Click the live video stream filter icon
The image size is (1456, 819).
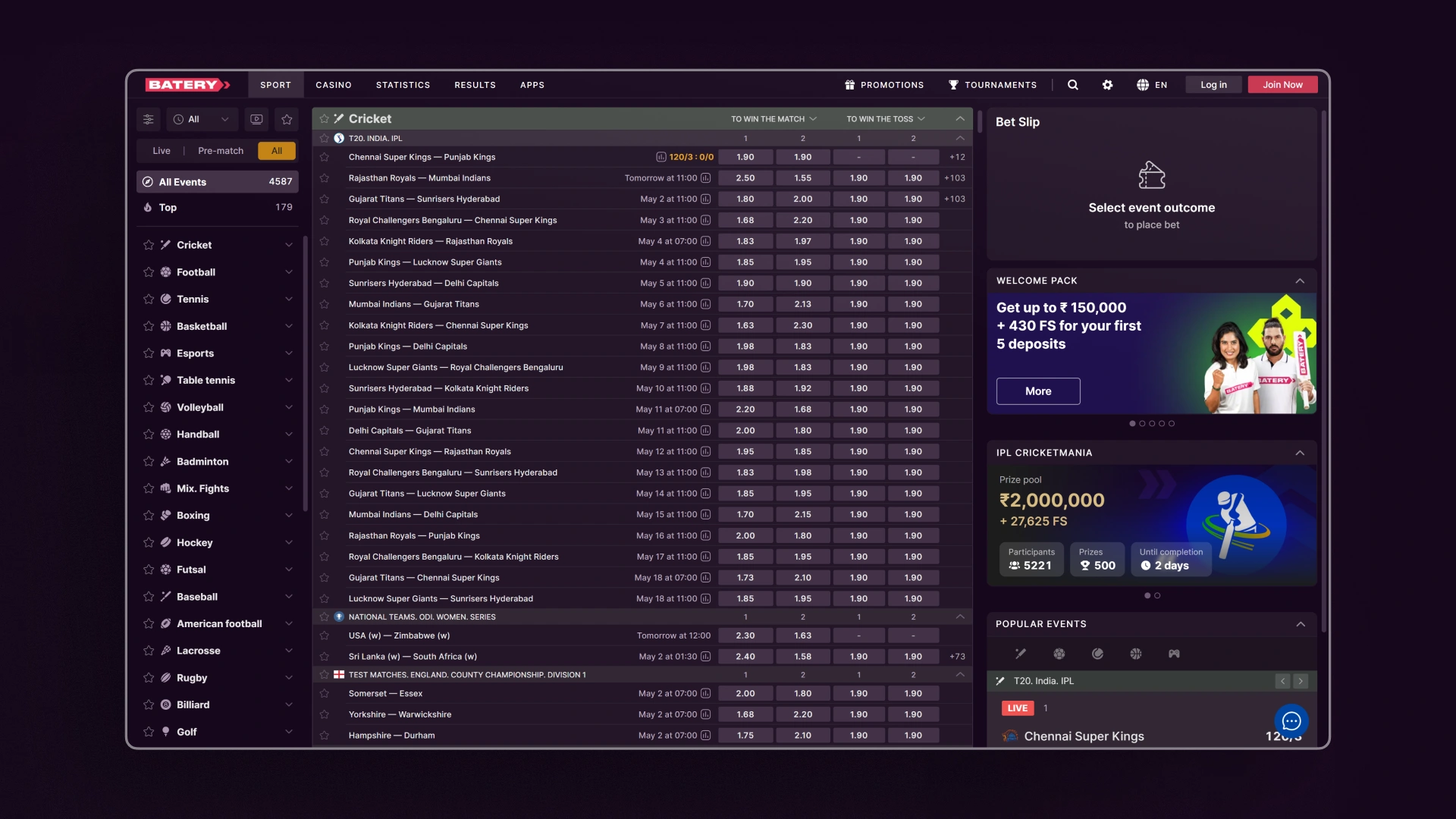256,119
